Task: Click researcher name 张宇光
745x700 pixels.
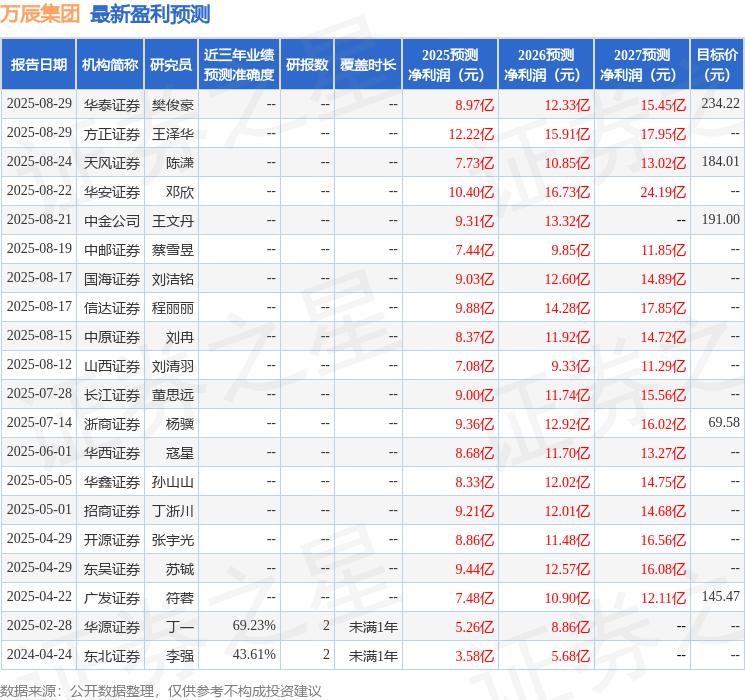Action: [x=173, y=540]
